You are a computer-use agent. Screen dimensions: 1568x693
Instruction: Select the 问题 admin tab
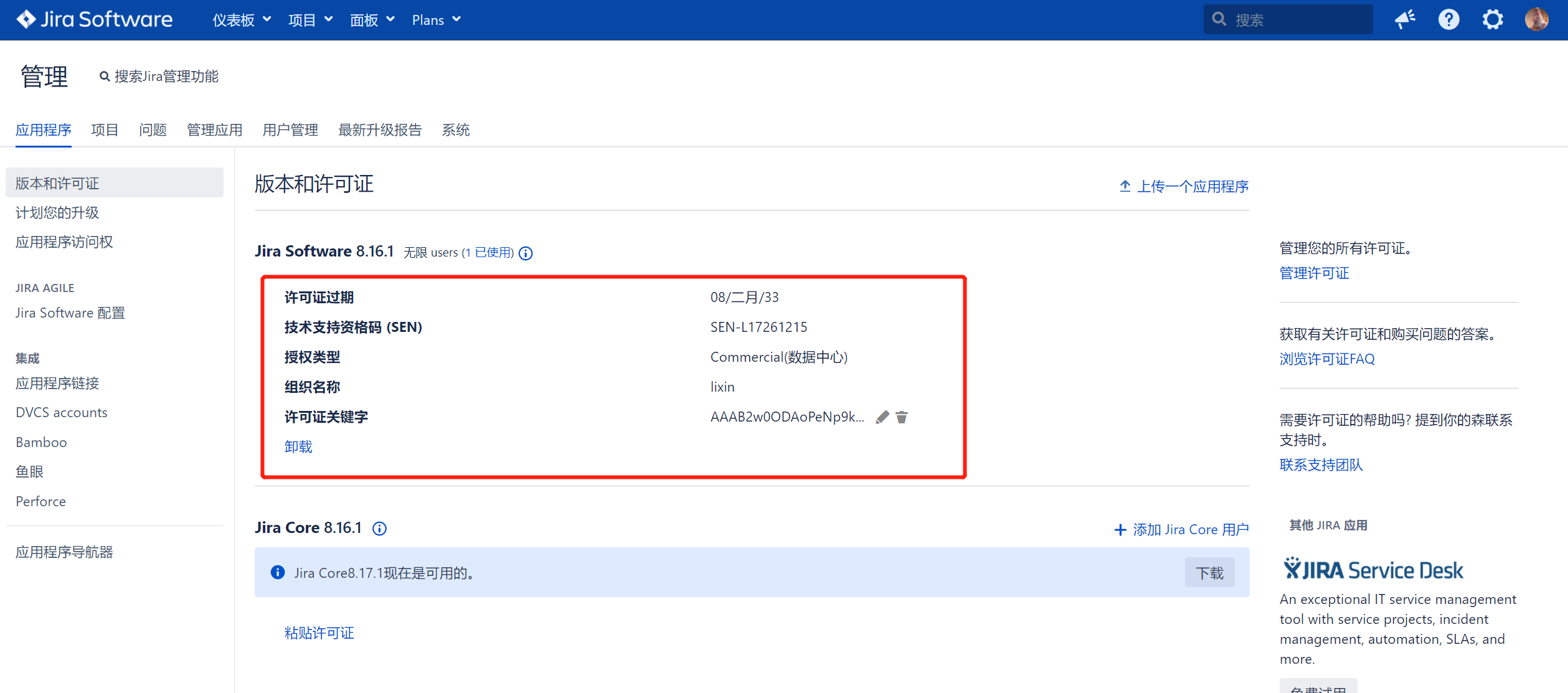(x=153, y=130)
